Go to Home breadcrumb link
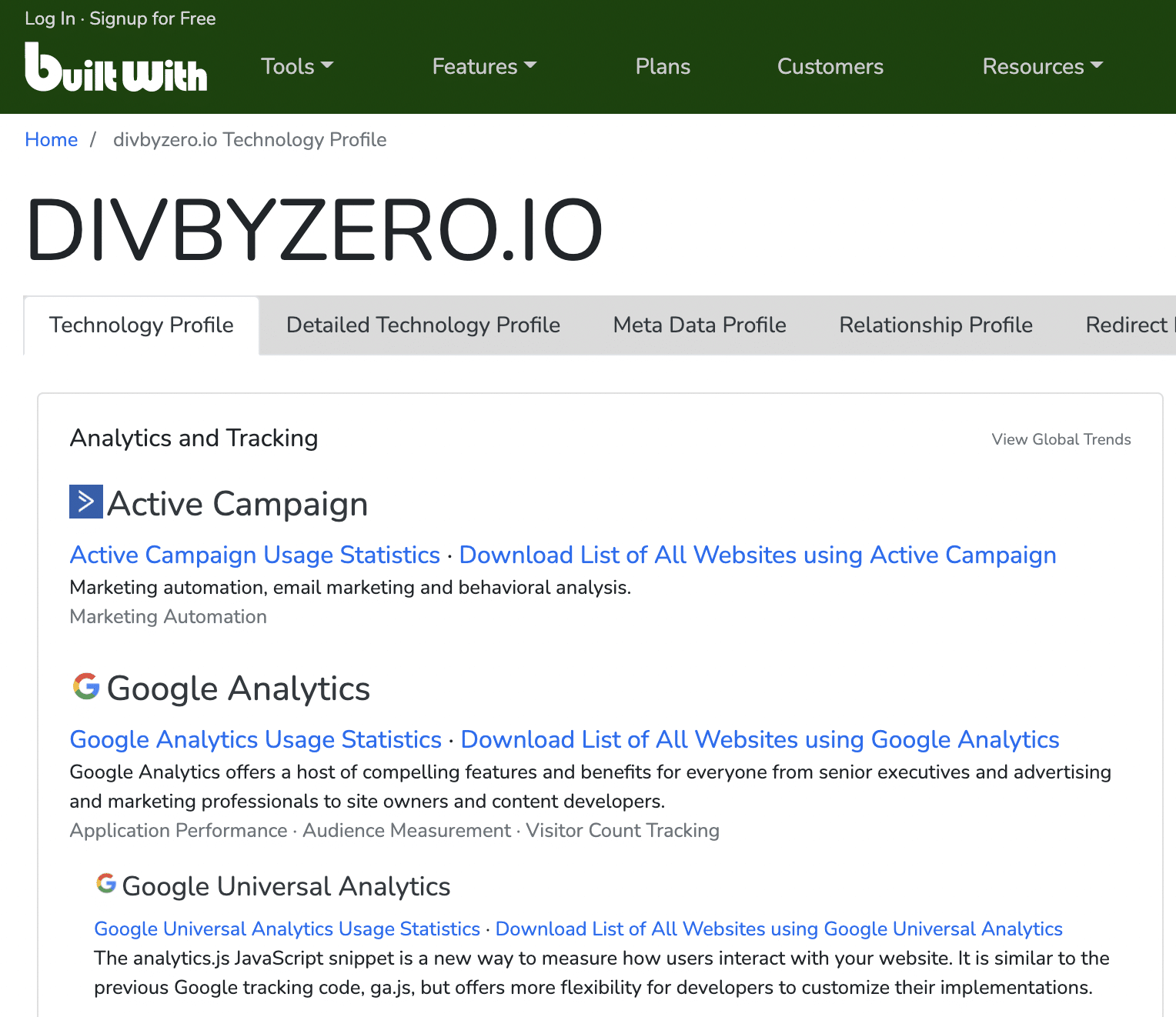This screenshot has height=1017, width=1176. (52, 139)
